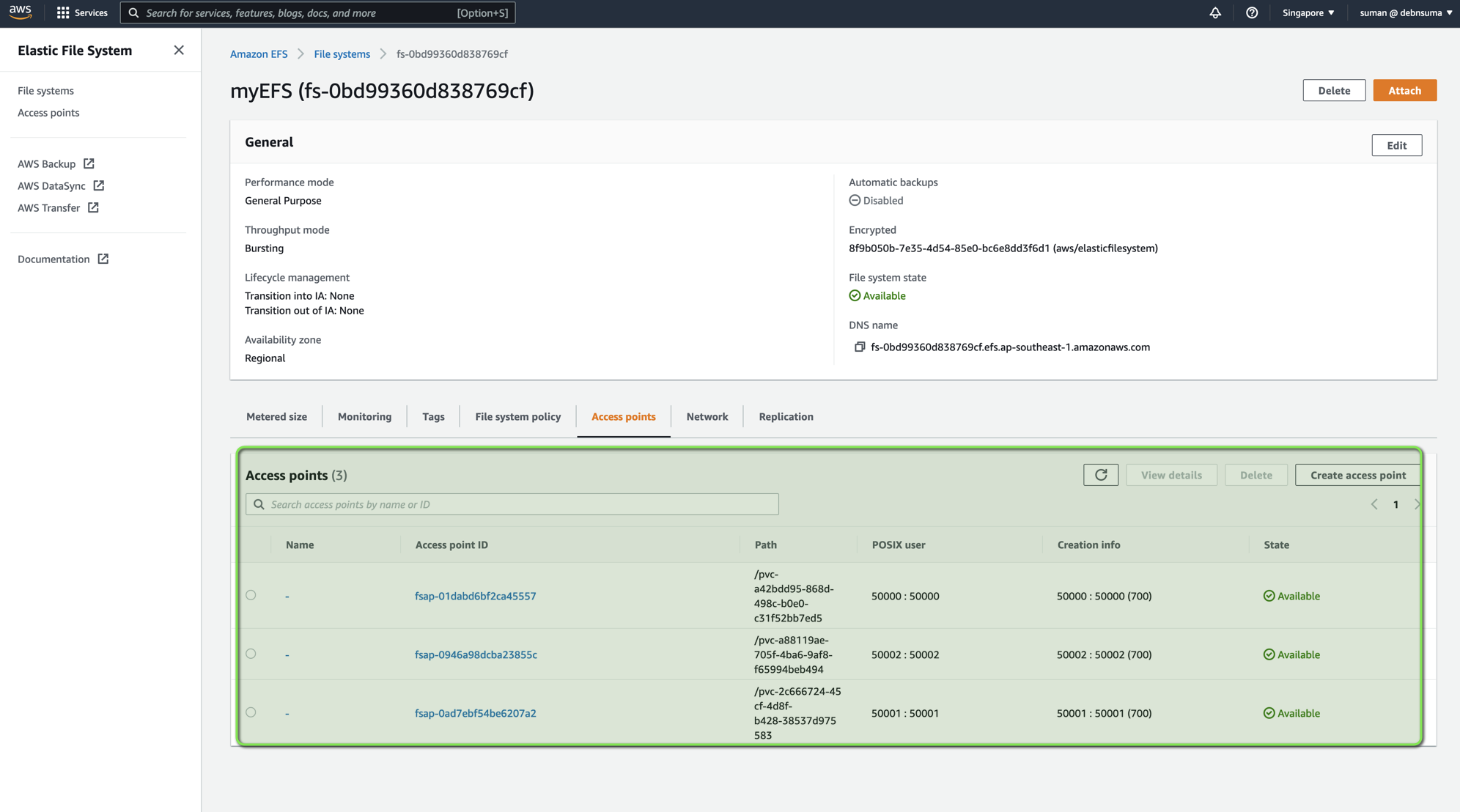The width and height of the screenshot is (1460, 812).
Task: Open Documentation in the sidebar
Action: click(x=54, y=259)
